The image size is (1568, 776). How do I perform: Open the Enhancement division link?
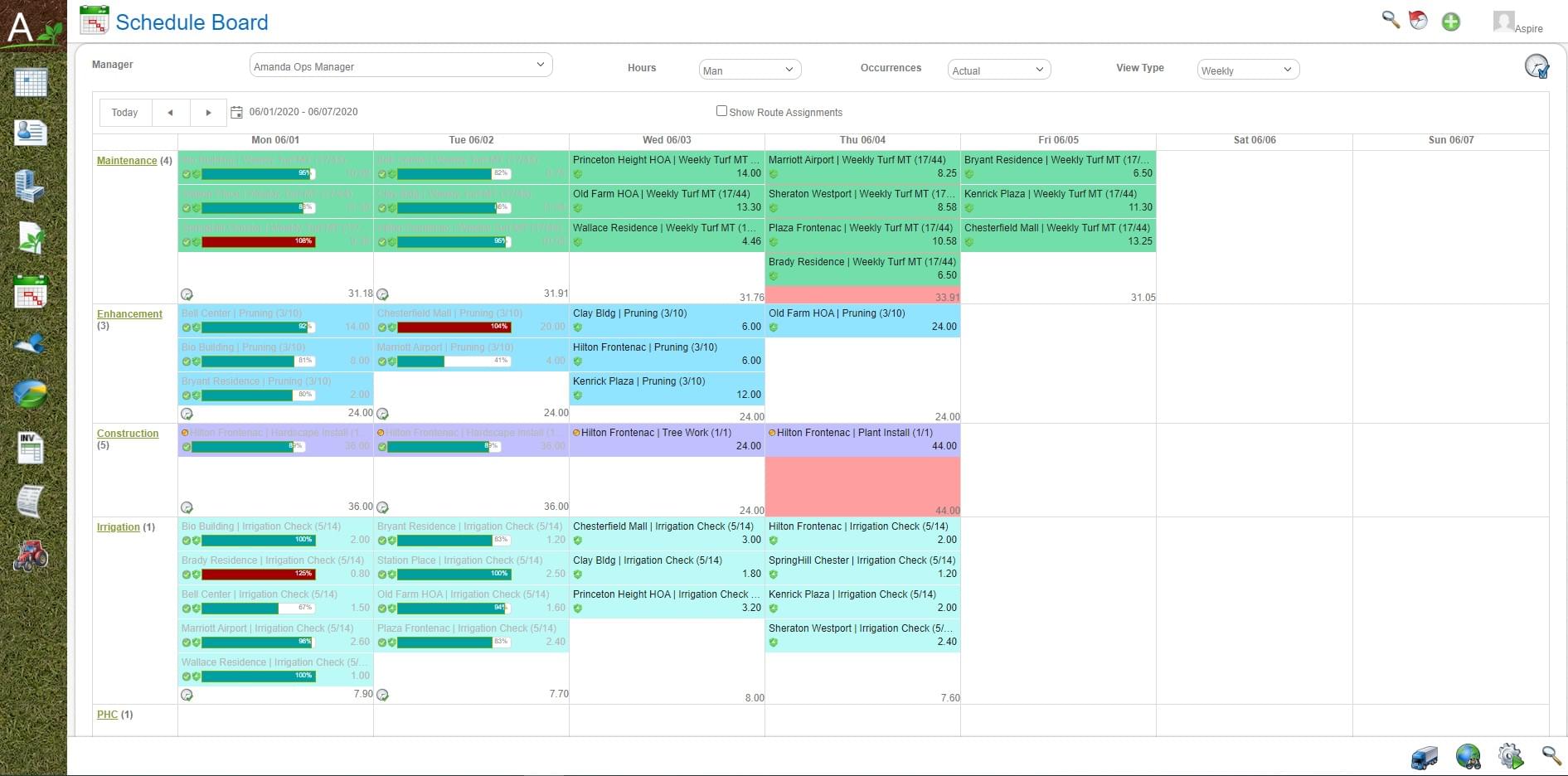pos(129,314)
